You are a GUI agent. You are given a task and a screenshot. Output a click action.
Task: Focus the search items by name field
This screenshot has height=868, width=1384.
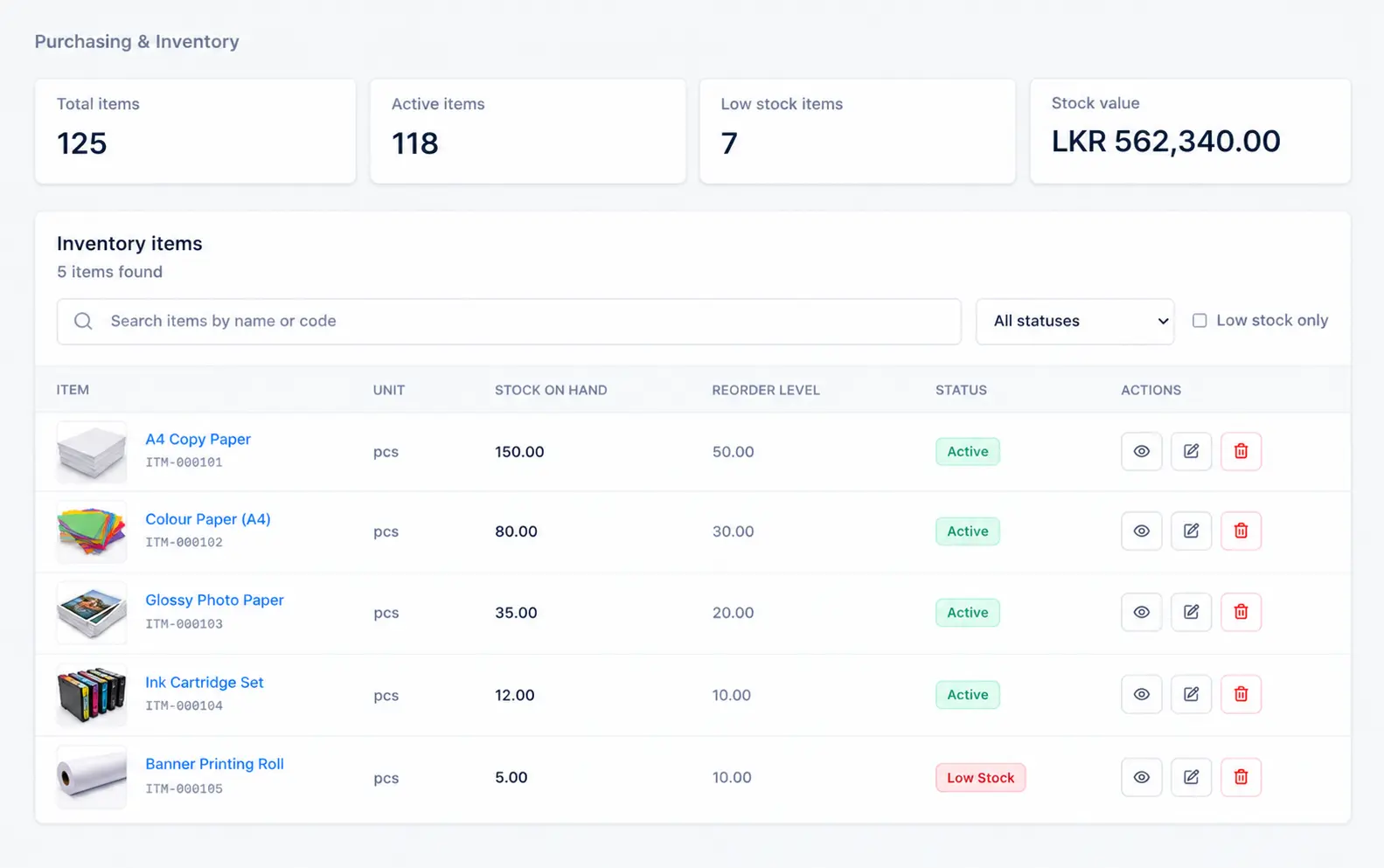pos(509,321)
